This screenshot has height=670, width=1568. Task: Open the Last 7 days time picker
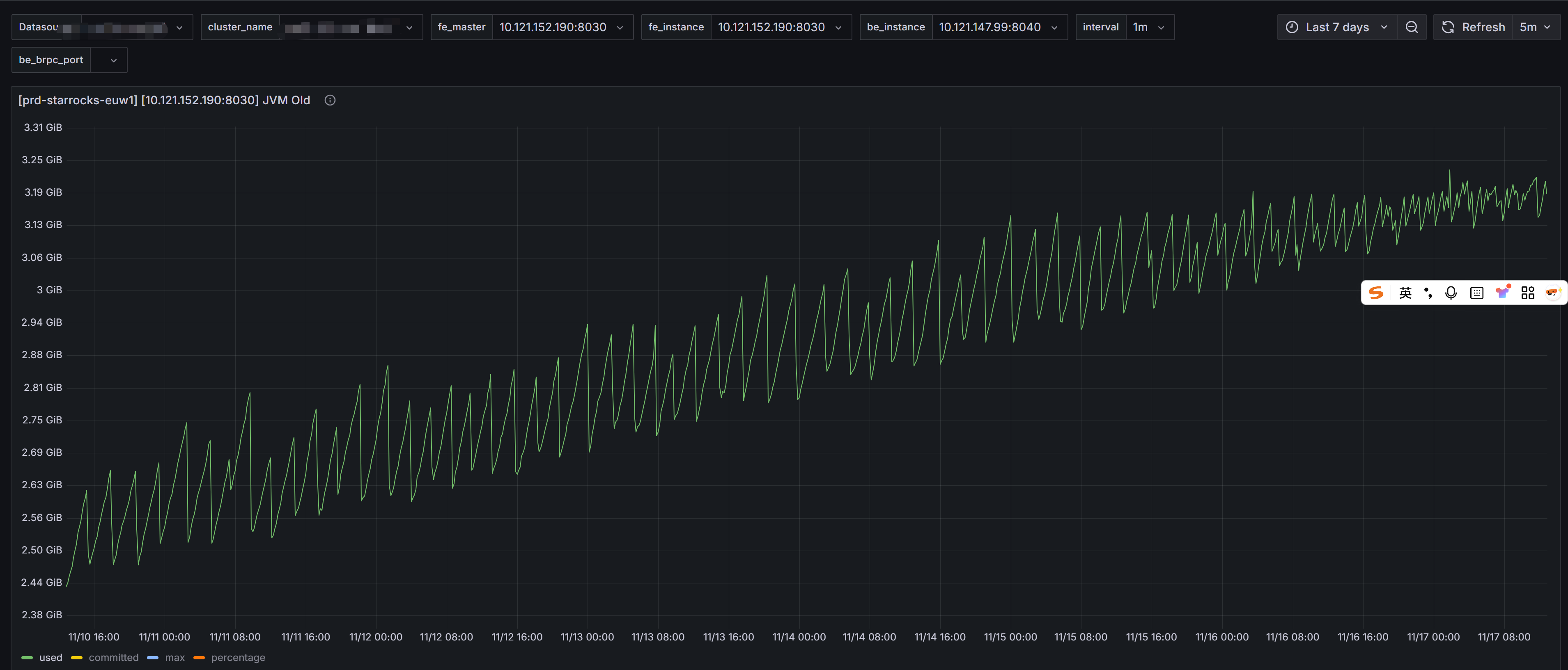coord(1337,27)
